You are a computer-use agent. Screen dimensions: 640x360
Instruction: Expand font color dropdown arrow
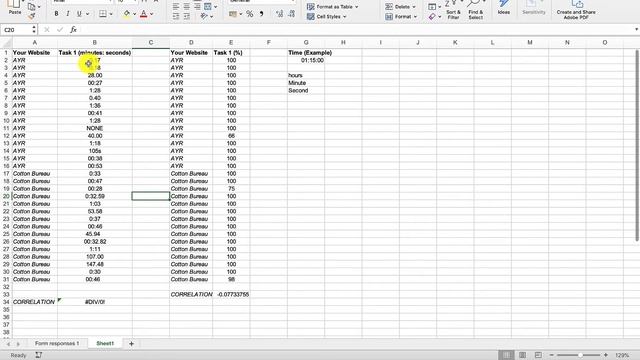(151, 14)
